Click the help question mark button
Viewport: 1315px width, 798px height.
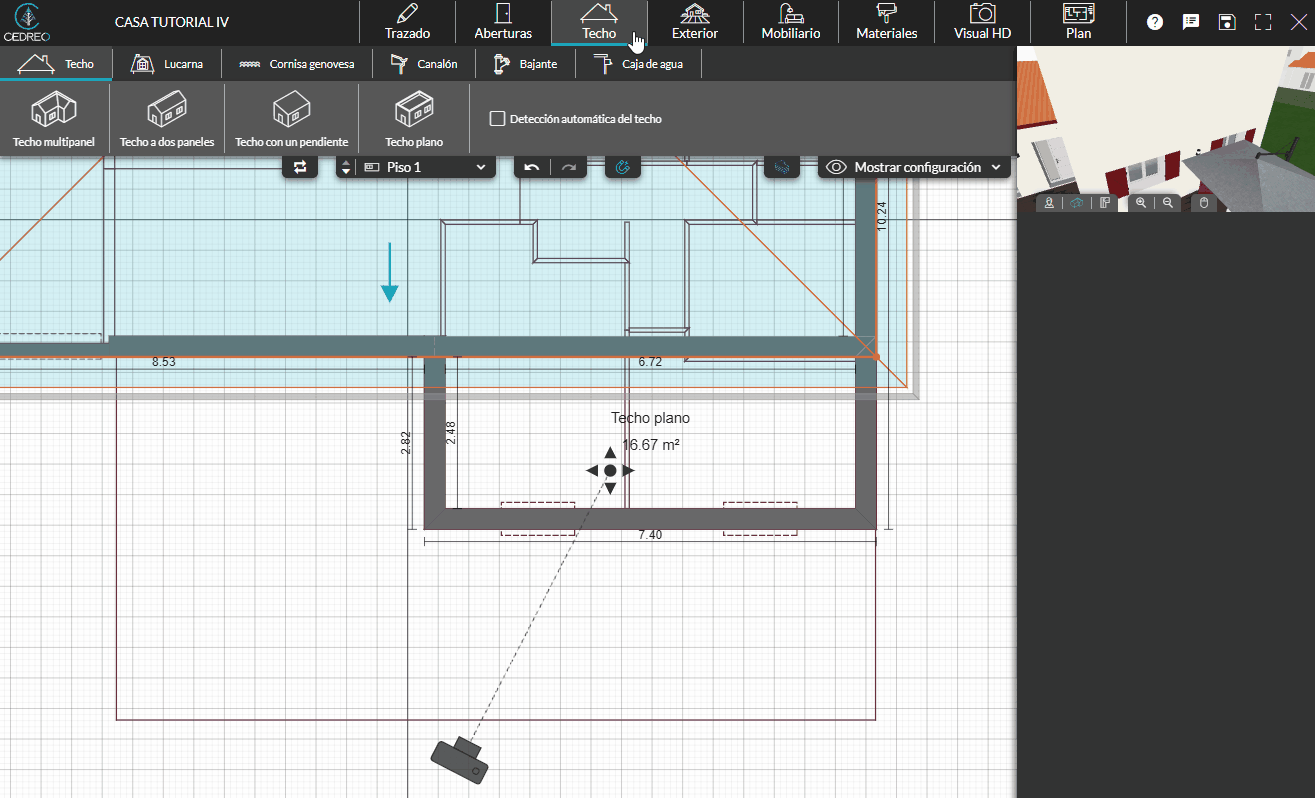tap(1154, 21)
